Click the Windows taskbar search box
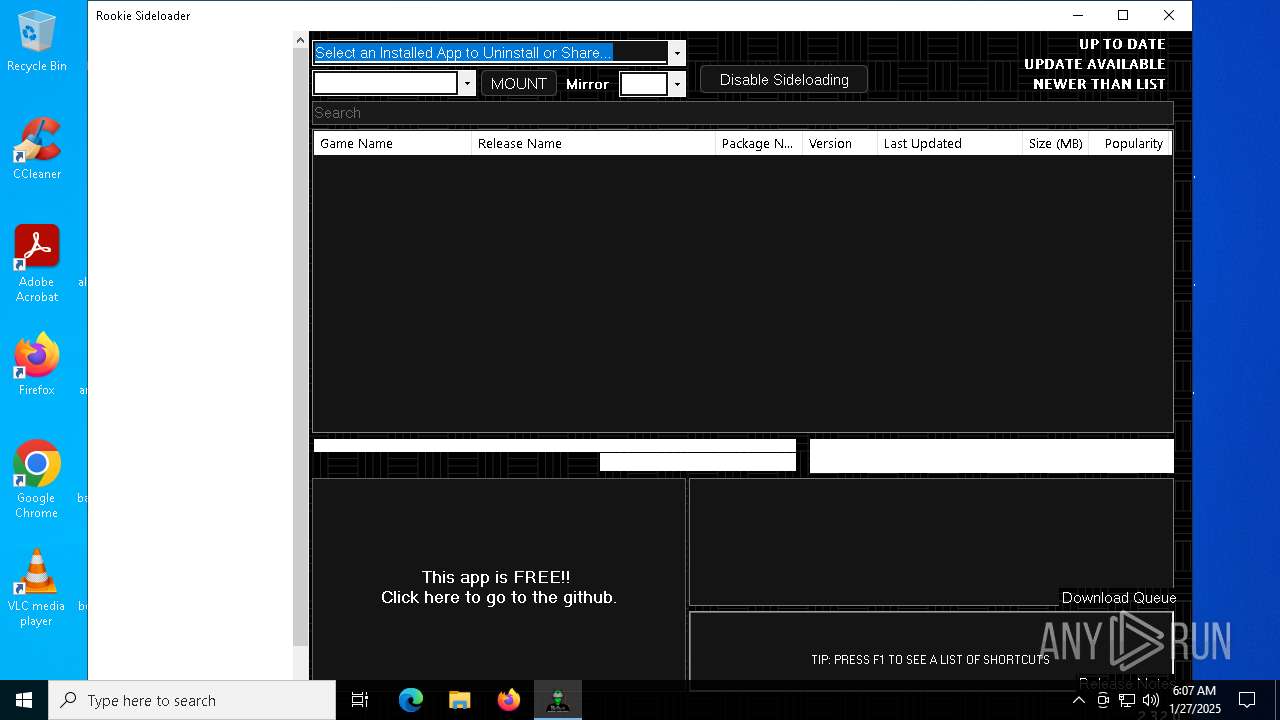 point(192,700)
